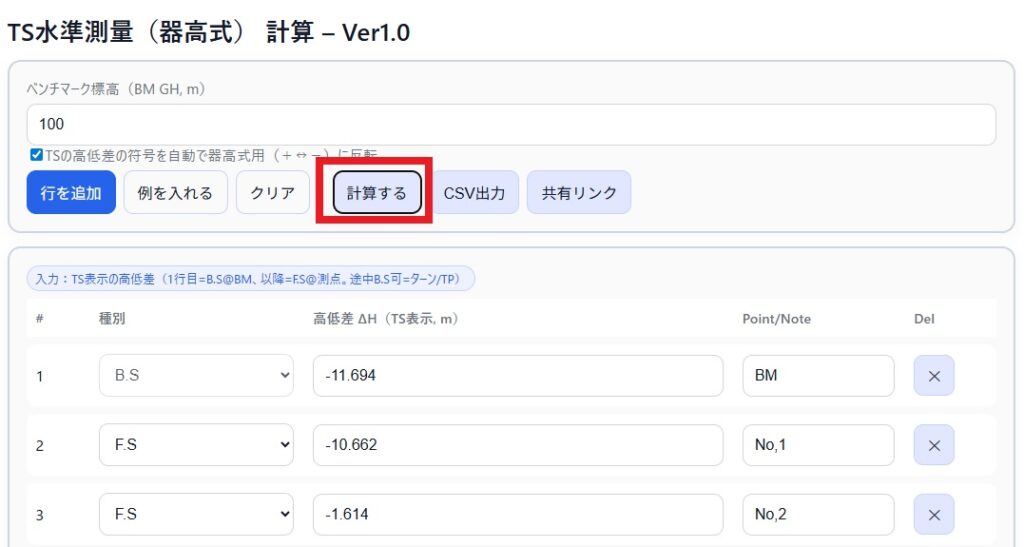Focus the benchmark elevation field showing 100
This screenshot has height=547, width=1024.
click(510, 125)
